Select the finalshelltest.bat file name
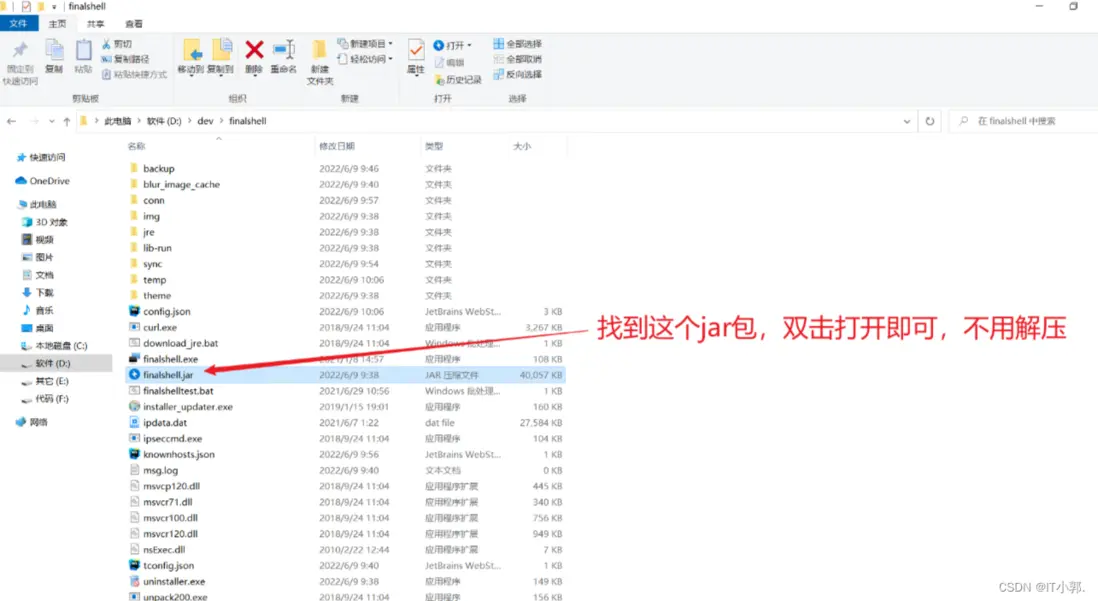This screenshot has height=601, width=1098. (179, 391)
